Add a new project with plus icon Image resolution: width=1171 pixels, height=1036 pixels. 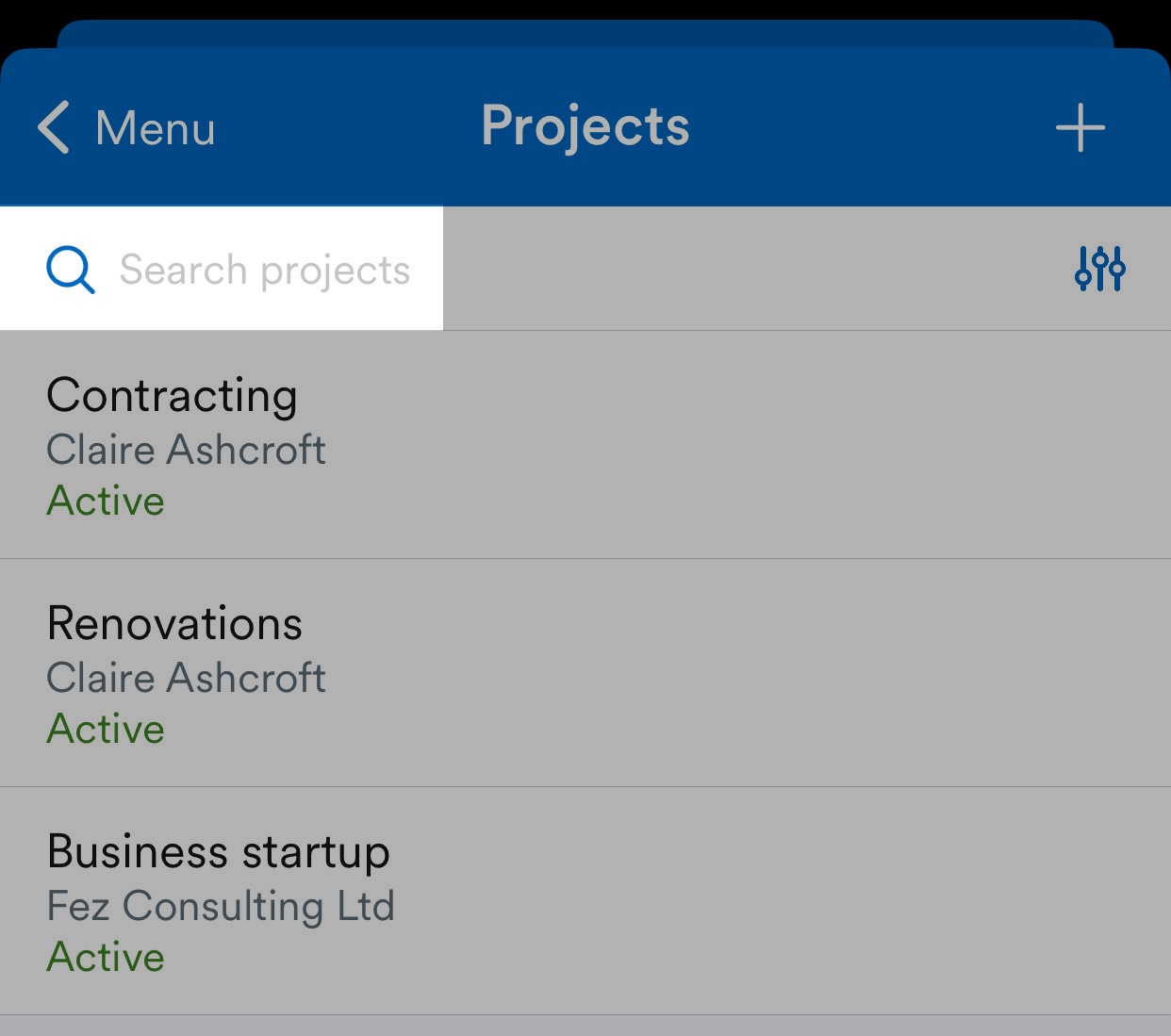coord(1080,128)
